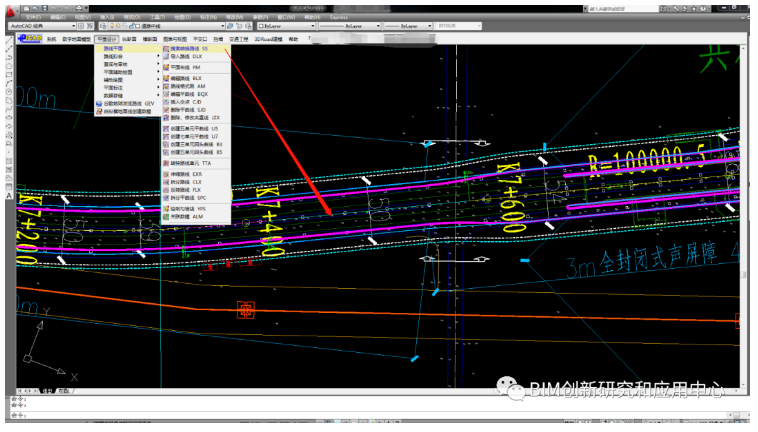Click the AutoCAD application logo button
Viewport: 758px width, 432px height.
point(10,11)
